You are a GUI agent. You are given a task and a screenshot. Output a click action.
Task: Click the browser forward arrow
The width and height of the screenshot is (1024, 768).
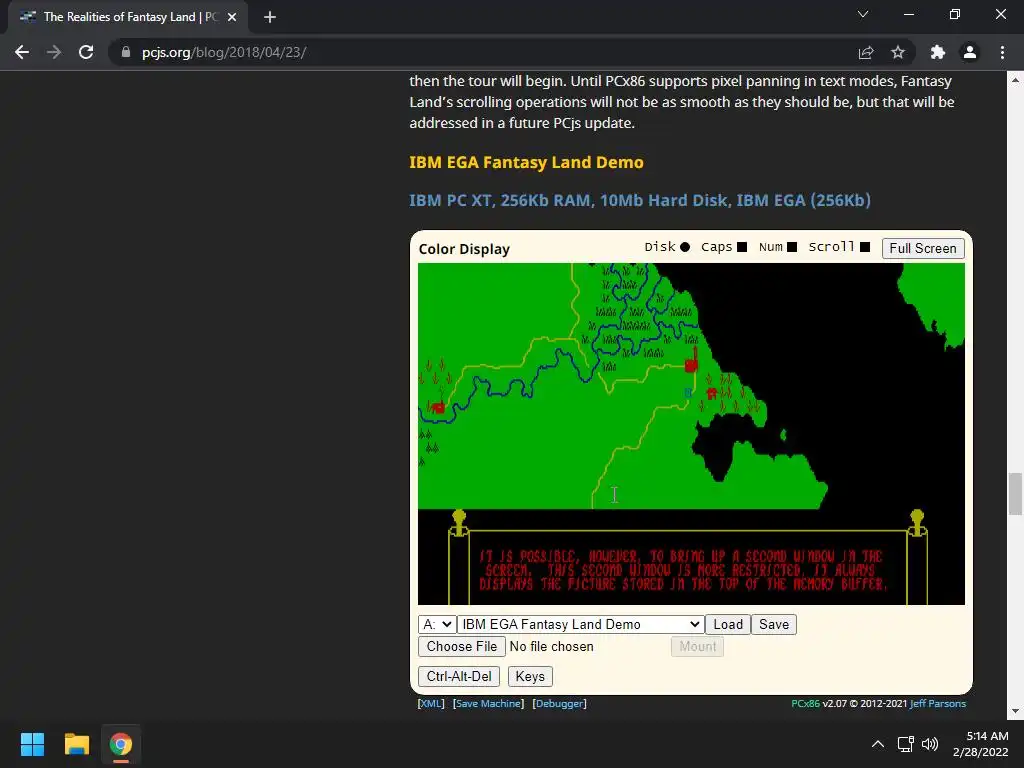click(x=54, y=52)
